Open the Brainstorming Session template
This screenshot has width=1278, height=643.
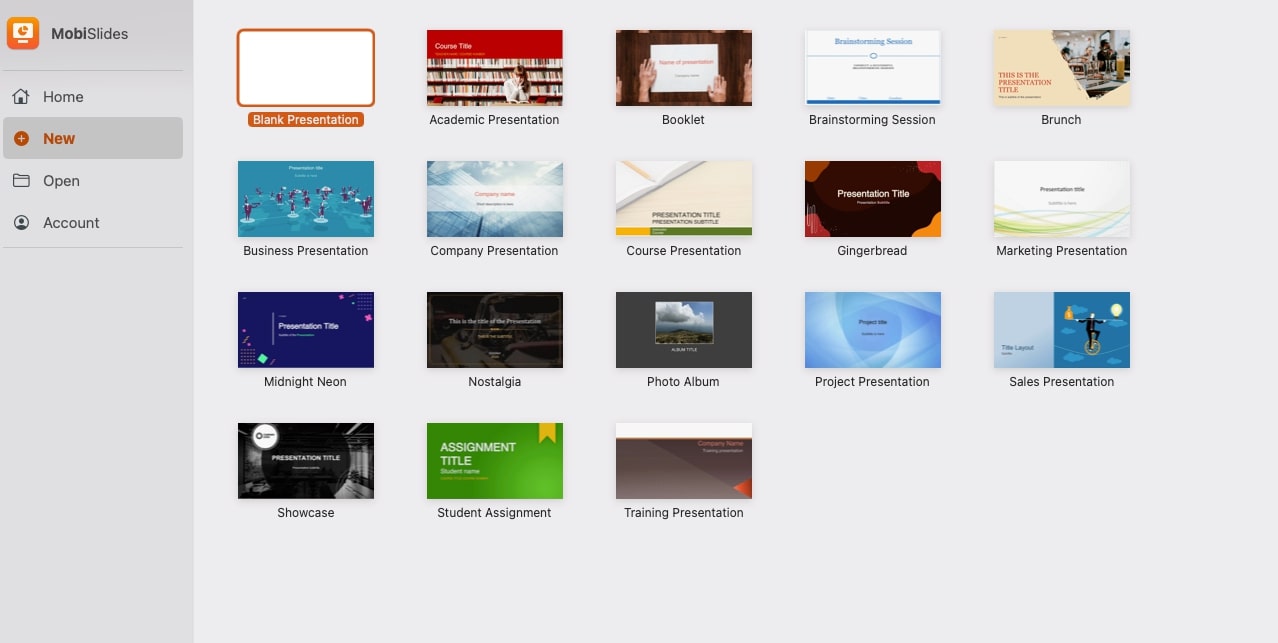pyautogui.click(x=872, y=68)
